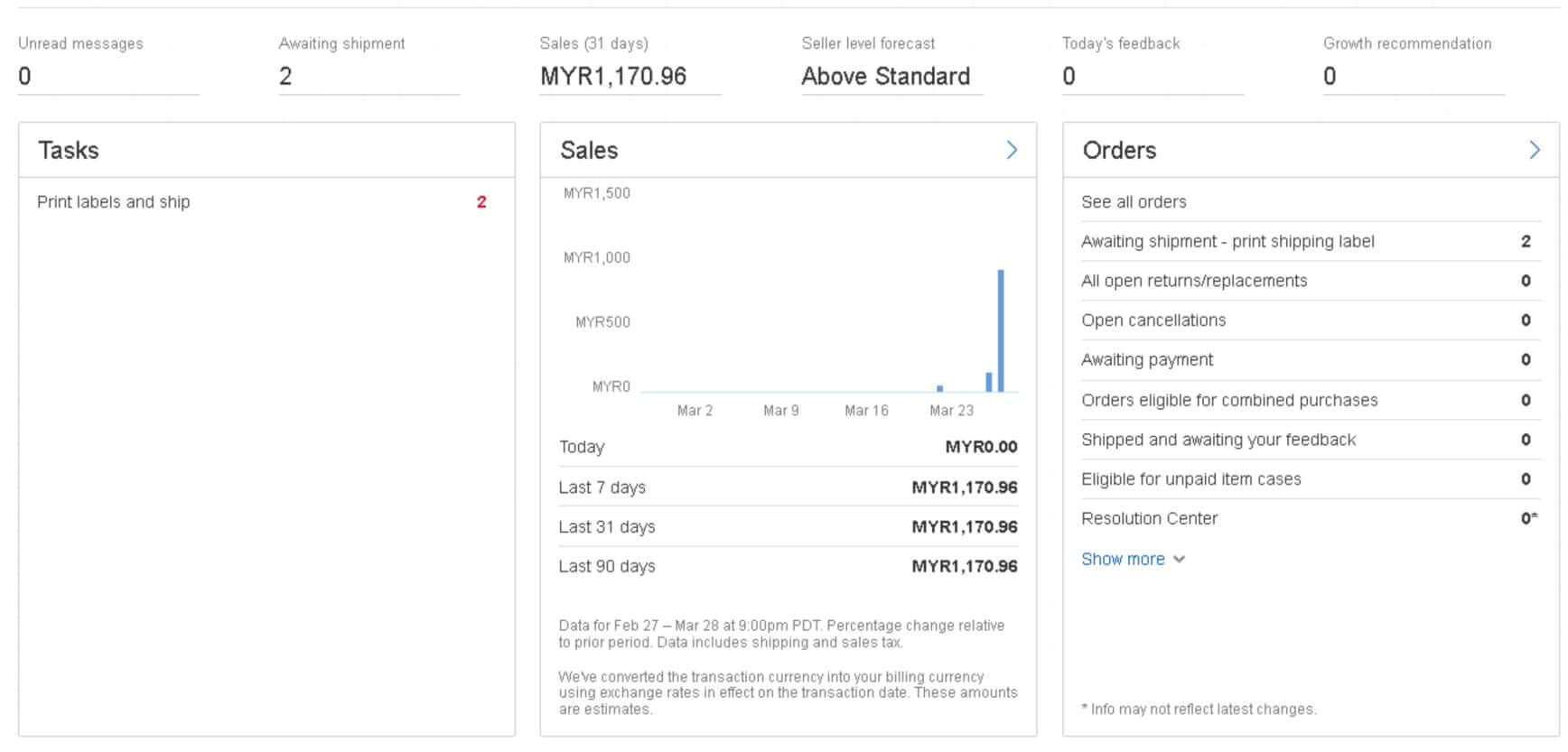1568x752 pixels.
Task: Click the tallest bar in sales chart
Action: [x=1001, y=330]
